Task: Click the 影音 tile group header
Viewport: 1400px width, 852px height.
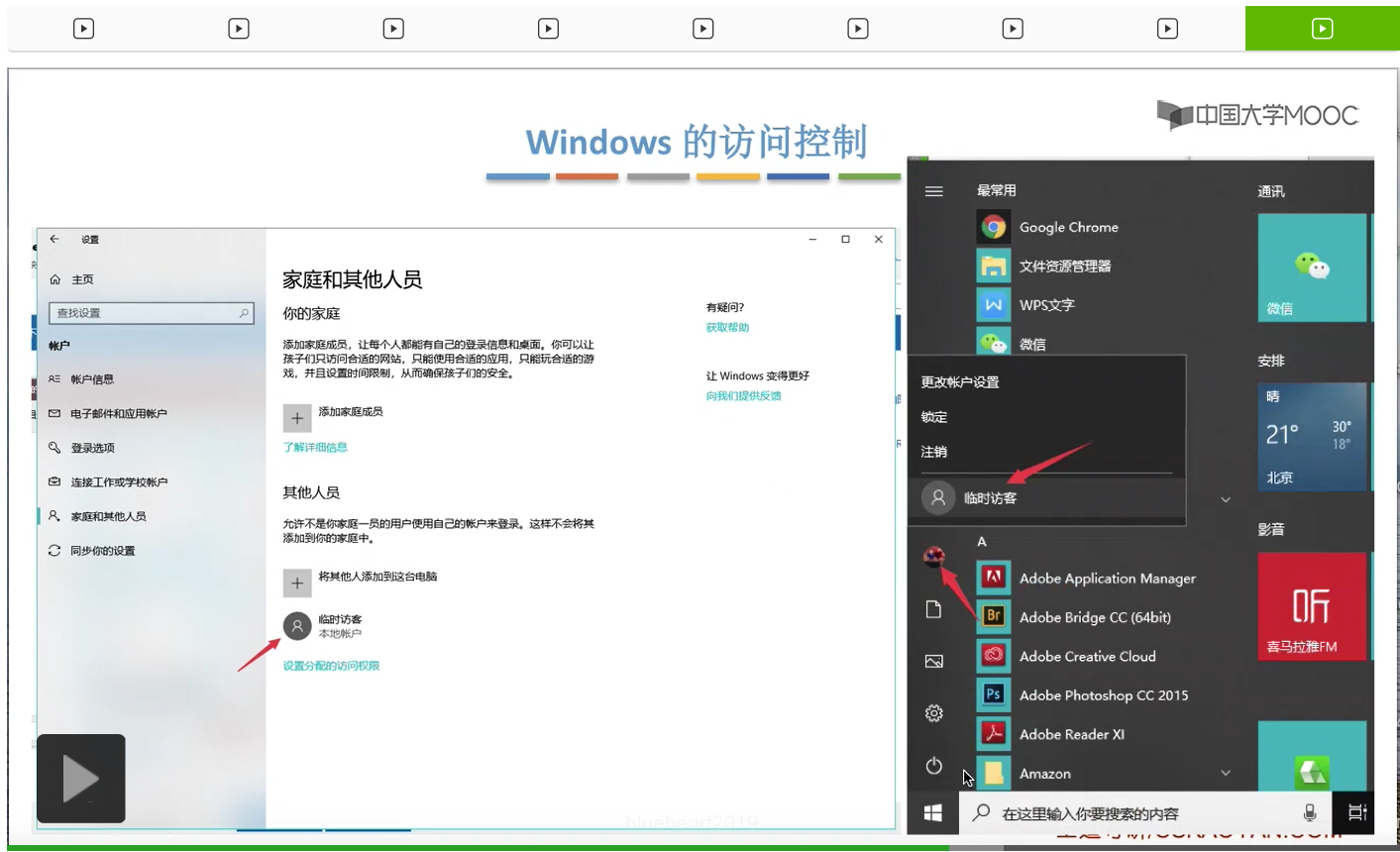Action: [1271, 529]
